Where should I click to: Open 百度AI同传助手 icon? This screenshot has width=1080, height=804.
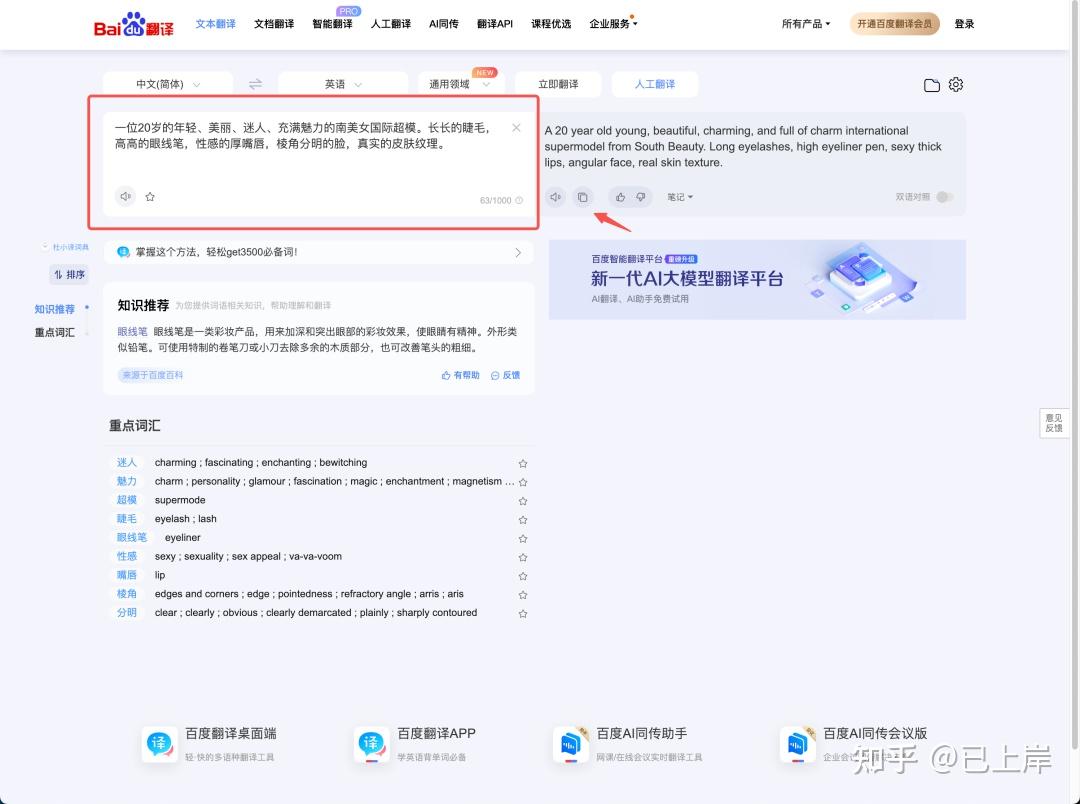571,744
